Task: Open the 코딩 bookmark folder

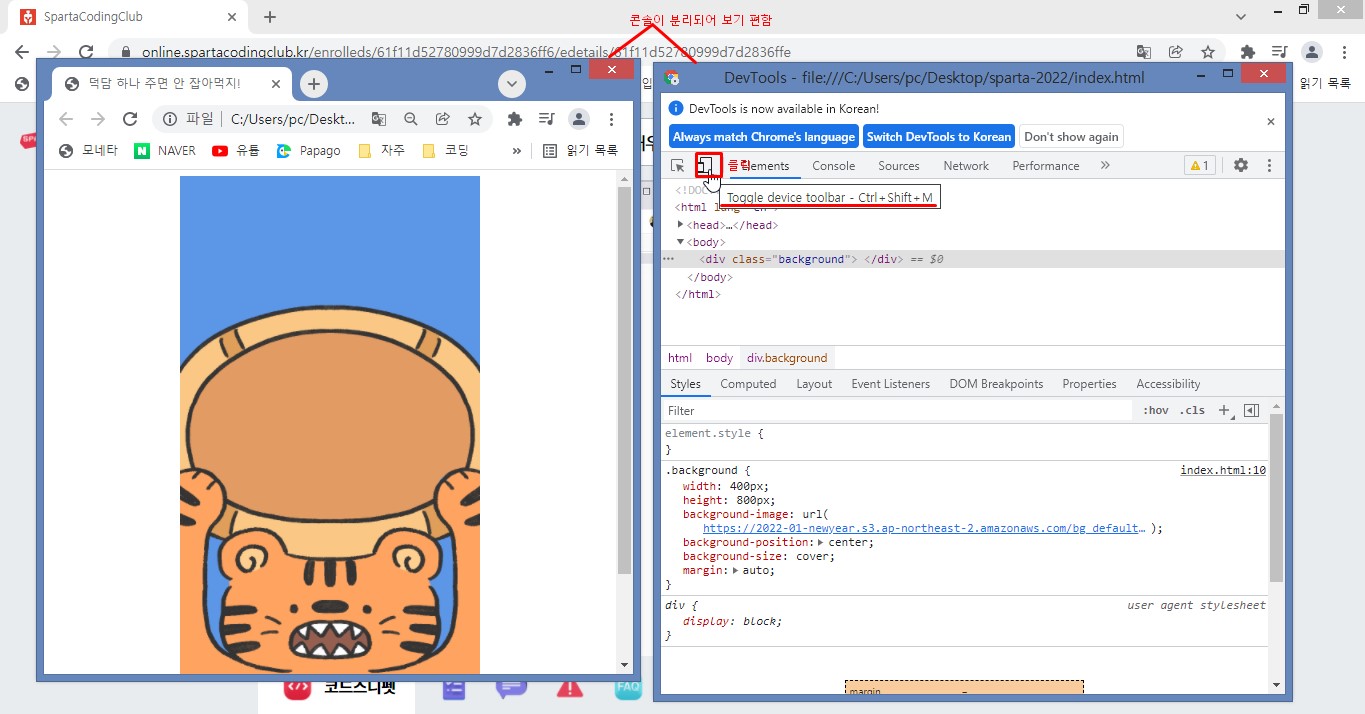Action: [x=445, y=151]
